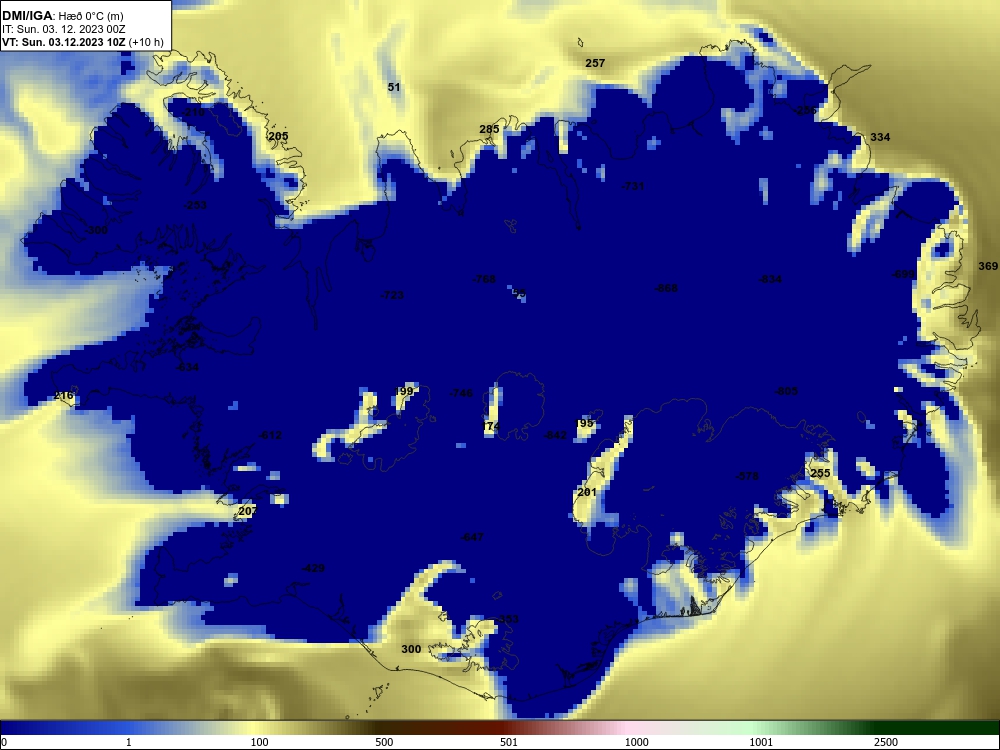Image resolution: width=1000 pixels, height=750 pixels.
Task: Click the map value -731
Action: [x=633, y=186]
